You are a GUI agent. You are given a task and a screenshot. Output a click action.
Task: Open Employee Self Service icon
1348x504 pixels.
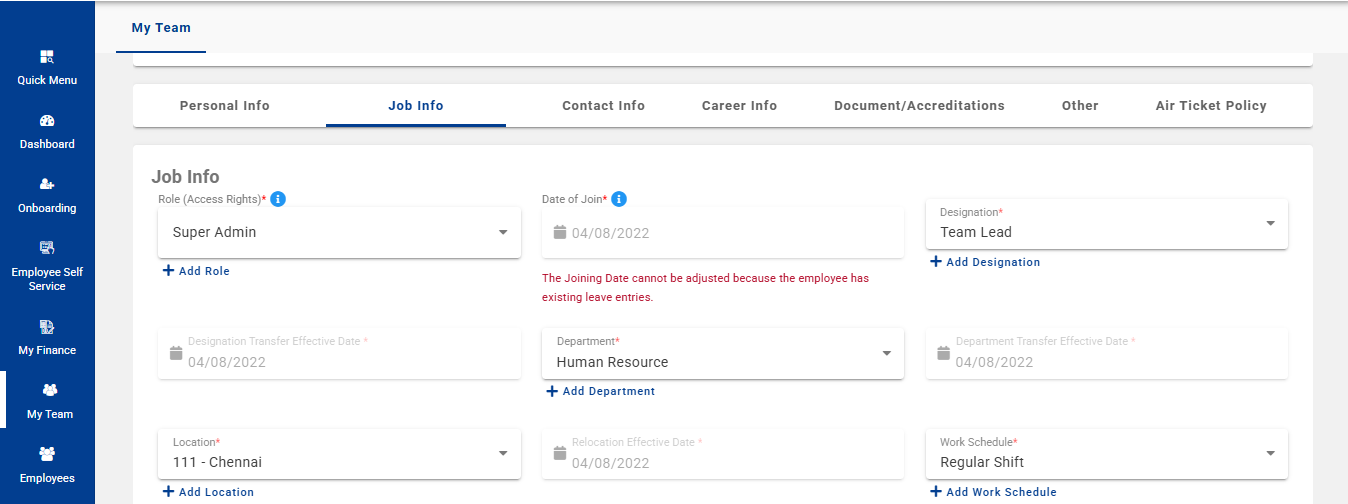47,248
